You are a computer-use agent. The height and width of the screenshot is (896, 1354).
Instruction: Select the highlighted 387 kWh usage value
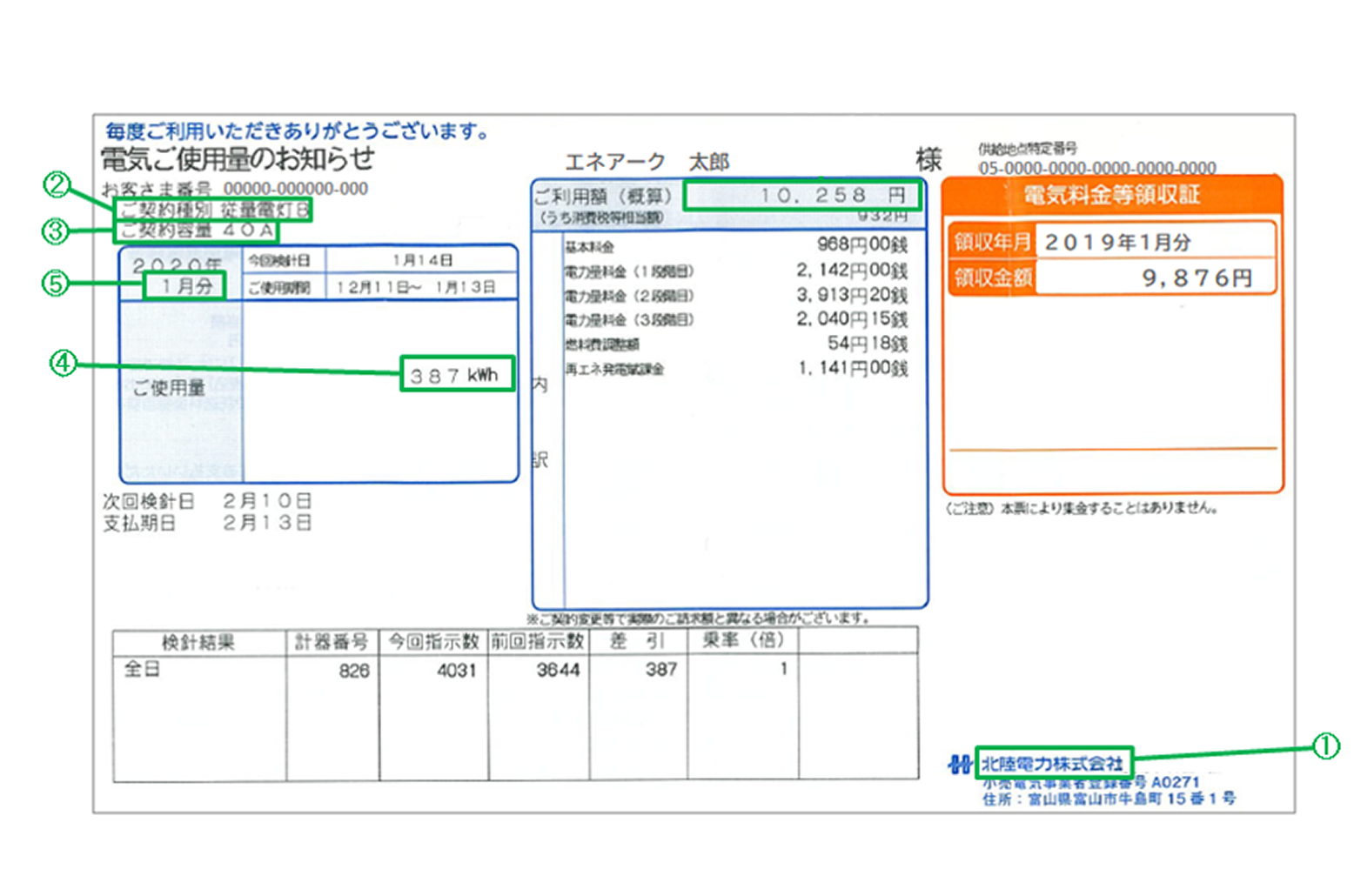click(x=456, y=374)
